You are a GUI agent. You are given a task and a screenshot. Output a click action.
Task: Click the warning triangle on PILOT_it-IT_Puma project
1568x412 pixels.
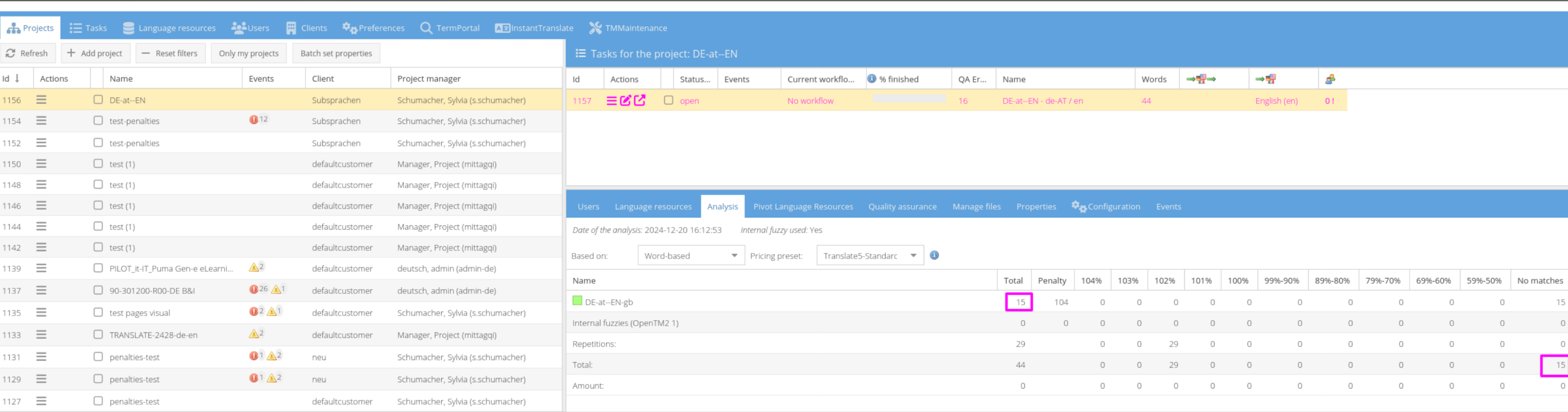click(x=254, y=268)
